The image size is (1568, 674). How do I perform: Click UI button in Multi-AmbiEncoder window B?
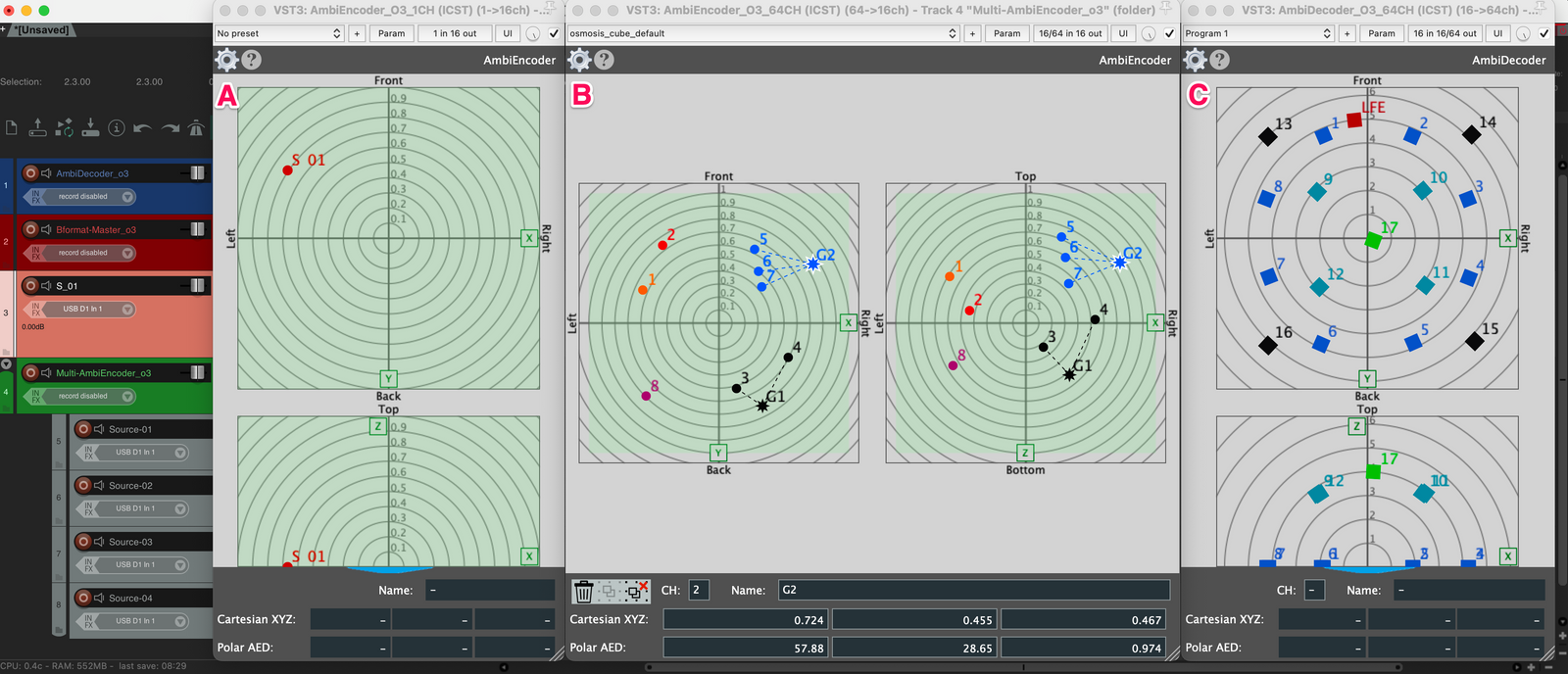pos(1123,33)
